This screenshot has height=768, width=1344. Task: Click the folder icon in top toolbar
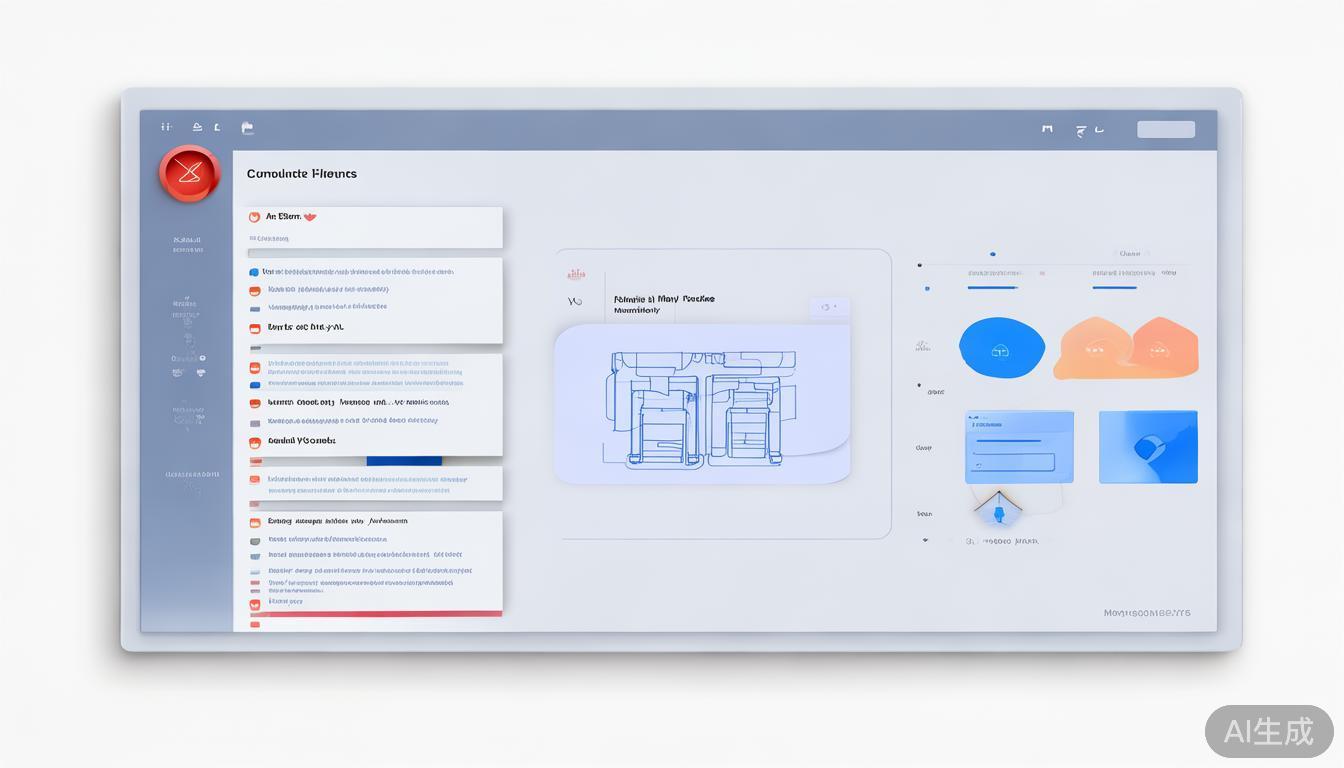247,128
